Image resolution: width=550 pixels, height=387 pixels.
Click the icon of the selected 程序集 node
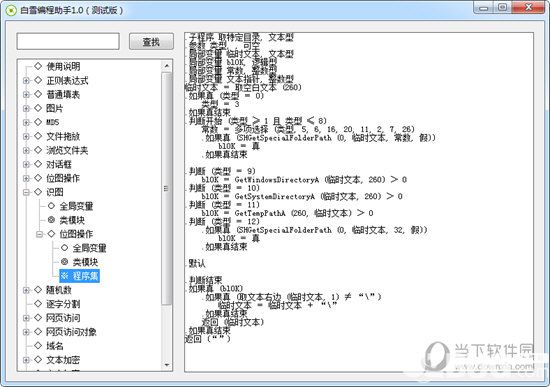pos(65,275)
